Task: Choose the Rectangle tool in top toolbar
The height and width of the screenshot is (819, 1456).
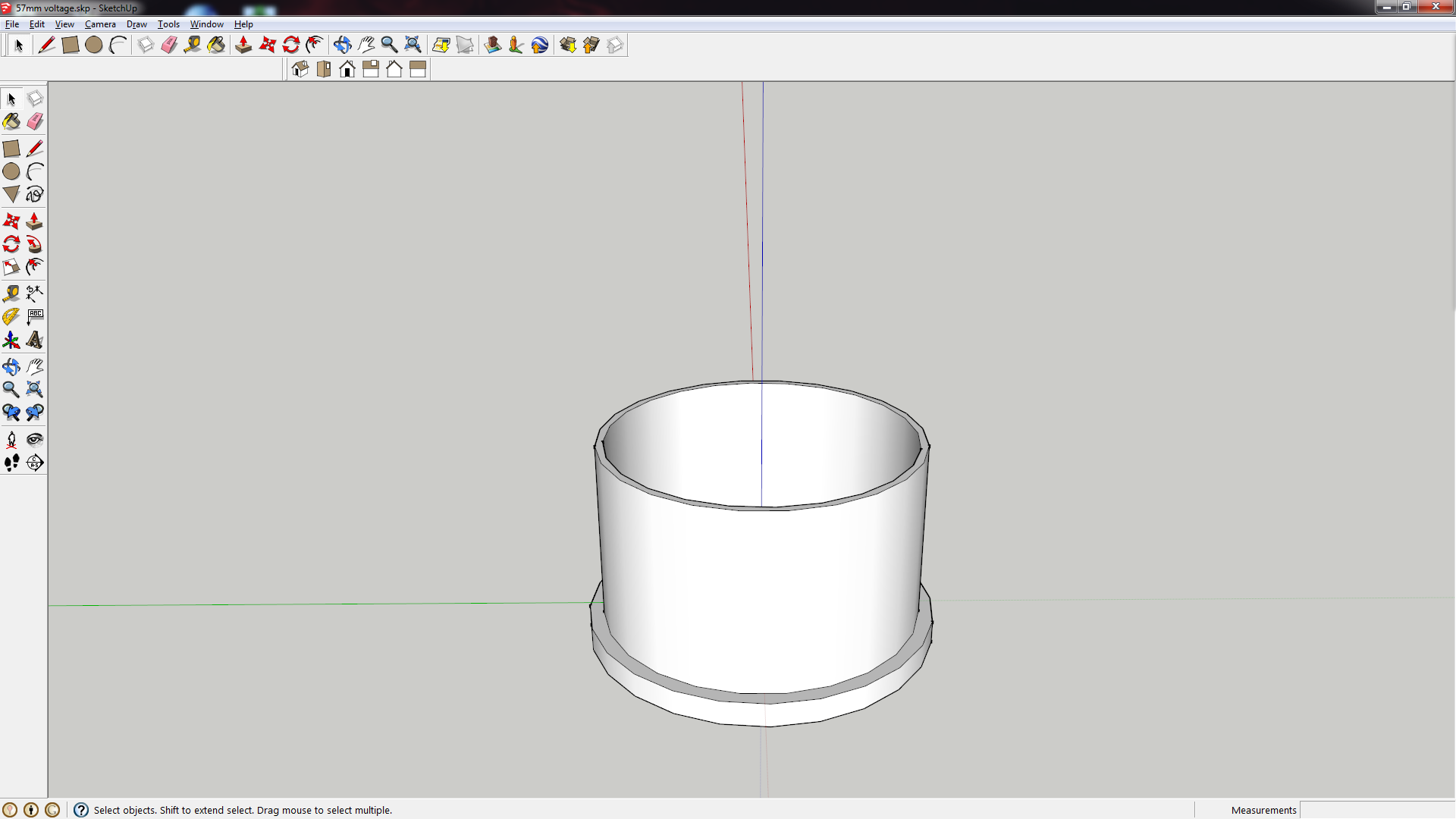Action: 71,45
